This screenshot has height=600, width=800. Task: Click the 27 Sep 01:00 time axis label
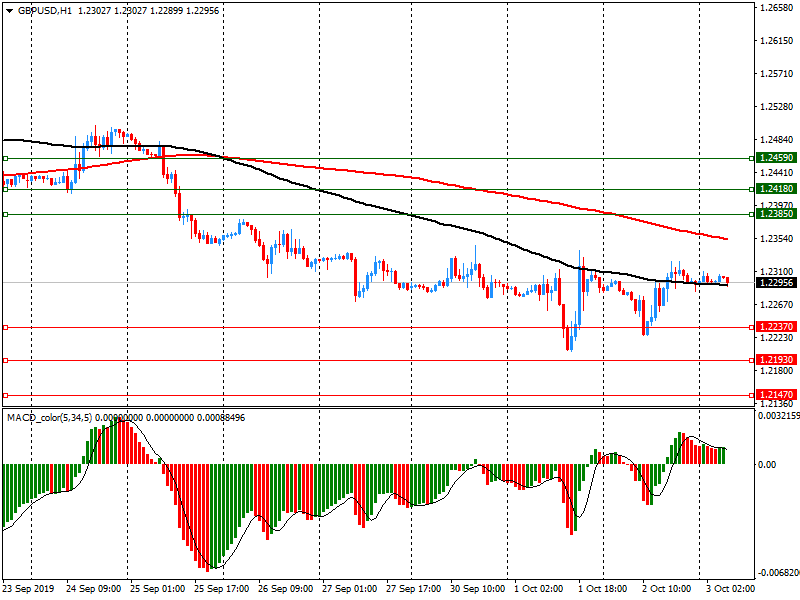(x=349, y=589)
